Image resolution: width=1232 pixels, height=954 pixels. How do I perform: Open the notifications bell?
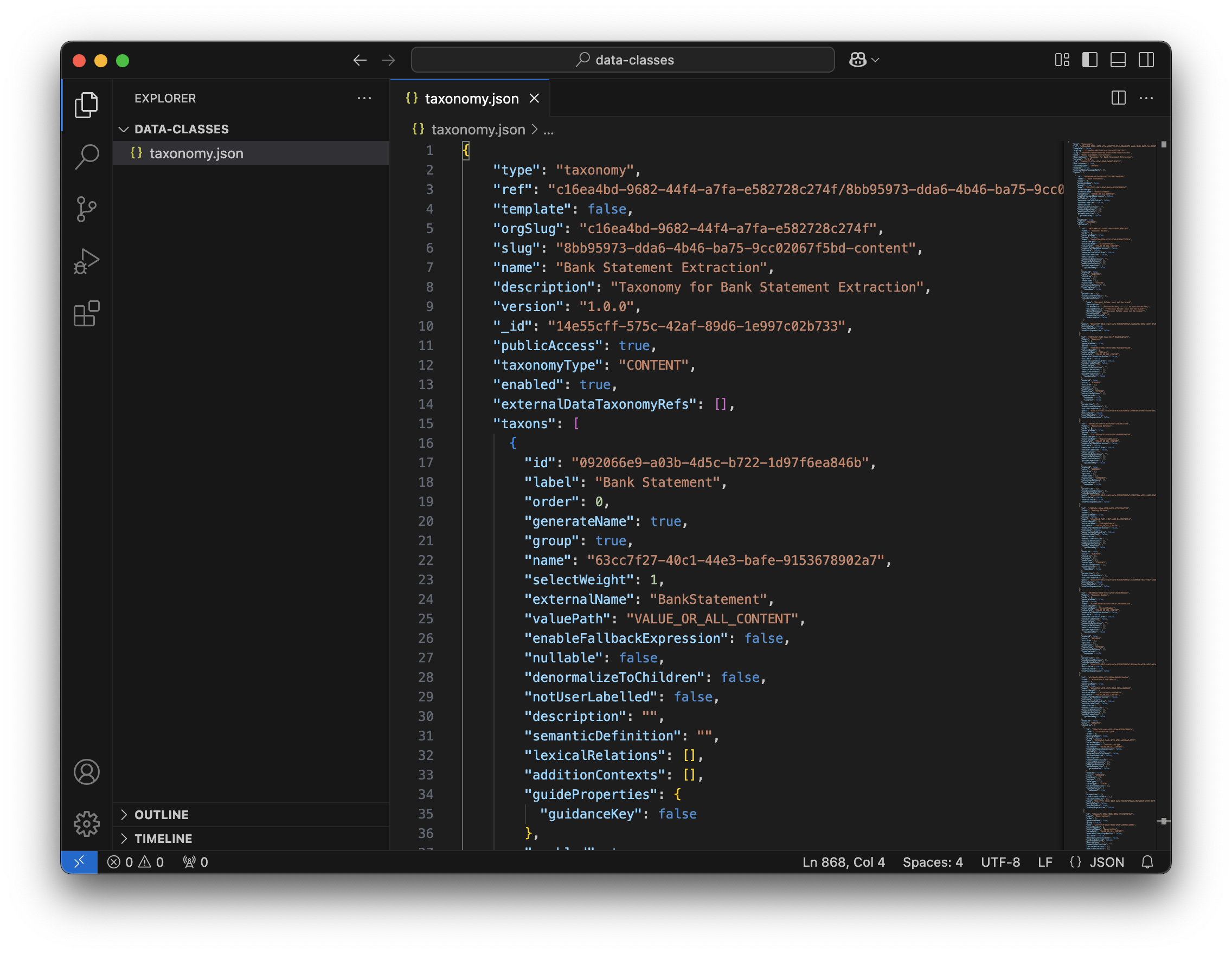point(1148,861)
